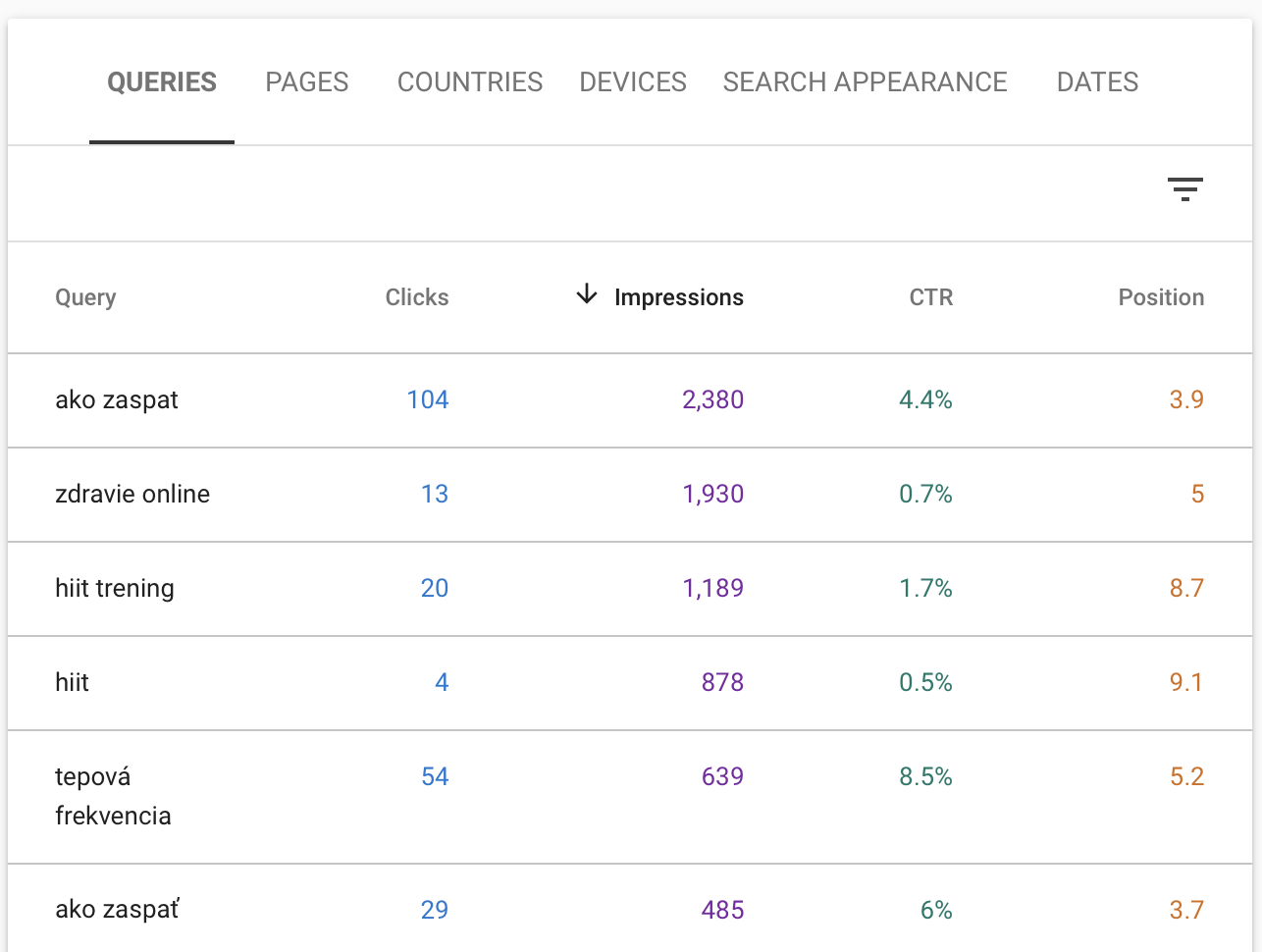This screenshot has width=1262, height=952.
Task: Click the 9.1 position value
Action: (1186, 682)
